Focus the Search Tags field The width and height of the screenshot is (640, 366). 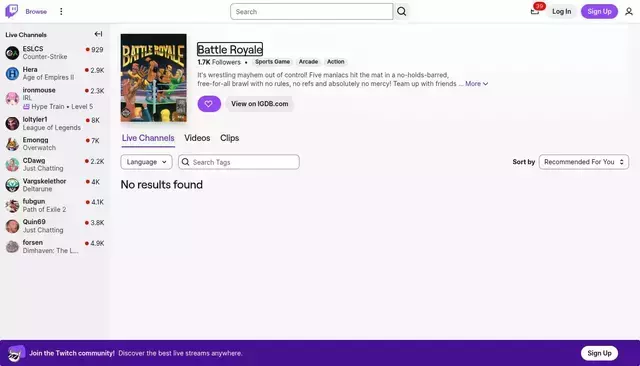(x=239, y=162)
